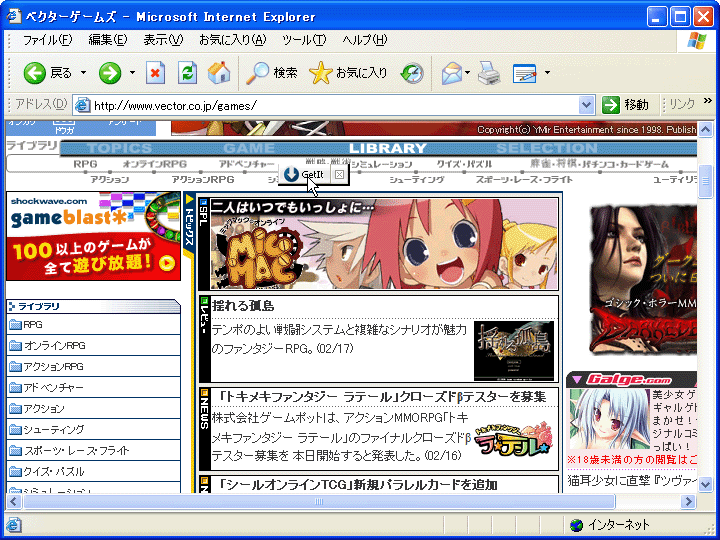Viewport: 720px width, 540px height.
Task: Click the page icon in address bar
Action: (82, 105)
